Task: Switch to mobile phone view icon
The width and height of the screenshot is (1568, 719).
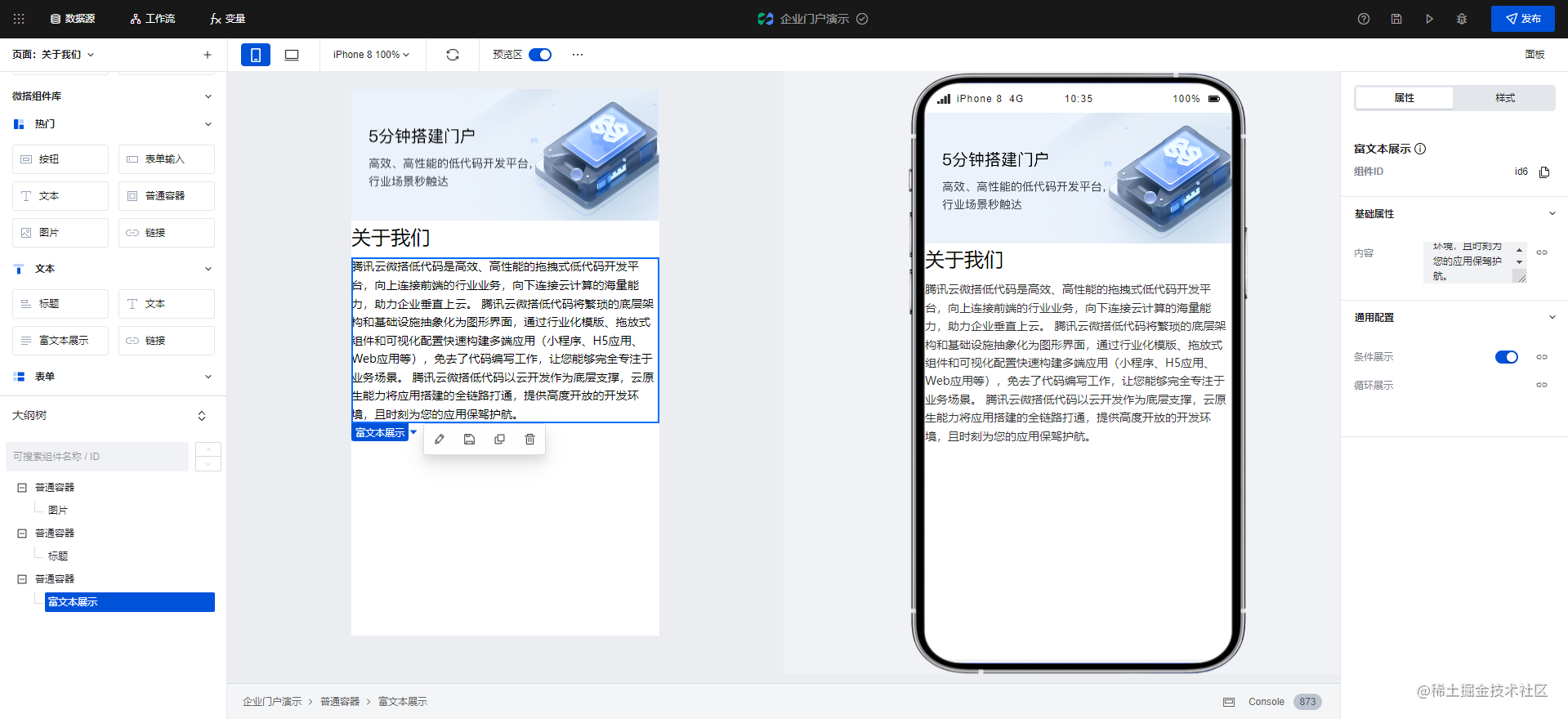Action: [x=256, y=55]
